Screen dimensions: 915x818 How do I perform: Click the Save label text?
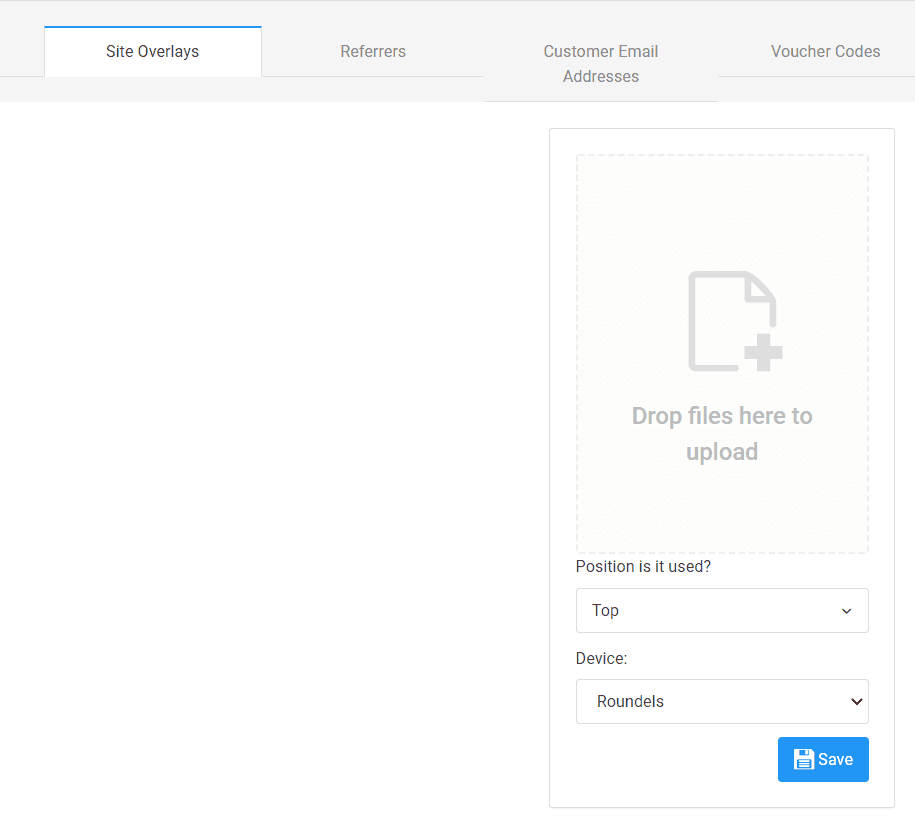[834, 759]
